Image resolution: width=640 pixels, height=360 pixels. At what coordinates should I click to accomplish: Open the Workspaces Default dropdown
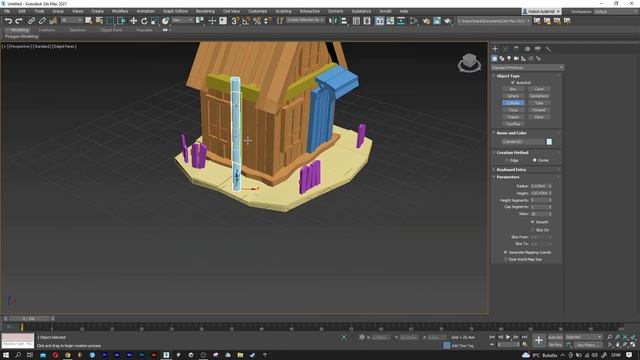616,11
